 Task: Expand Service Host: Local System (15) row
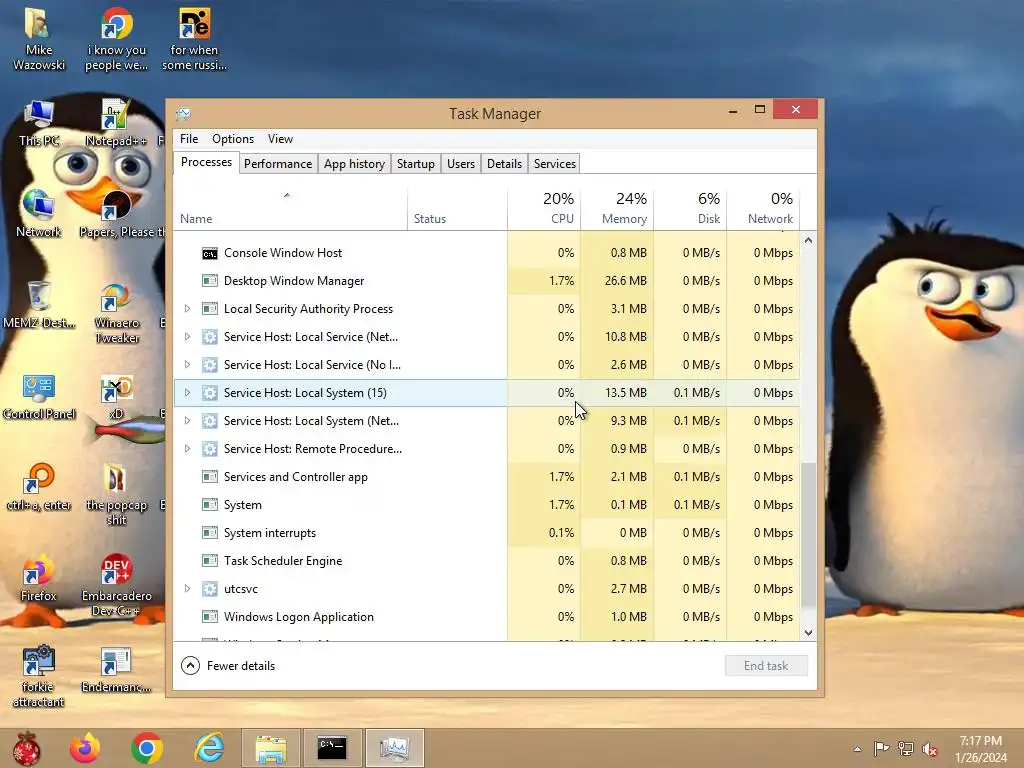[187, 393]
